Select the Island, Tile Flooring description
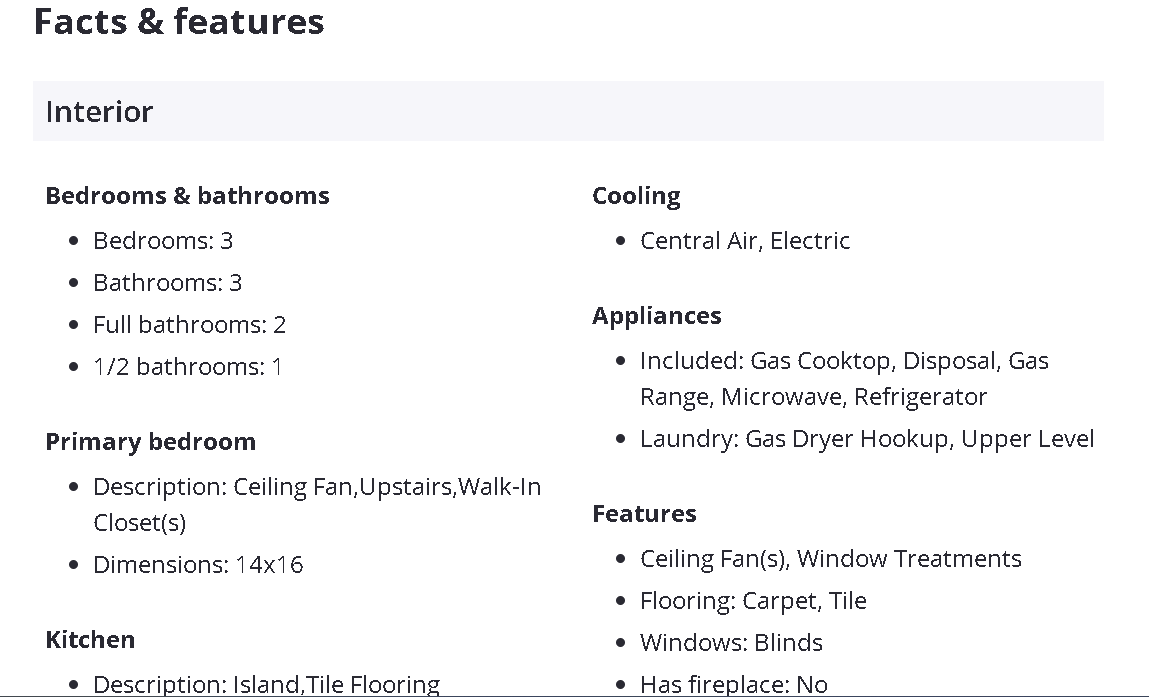 [266, 684]
